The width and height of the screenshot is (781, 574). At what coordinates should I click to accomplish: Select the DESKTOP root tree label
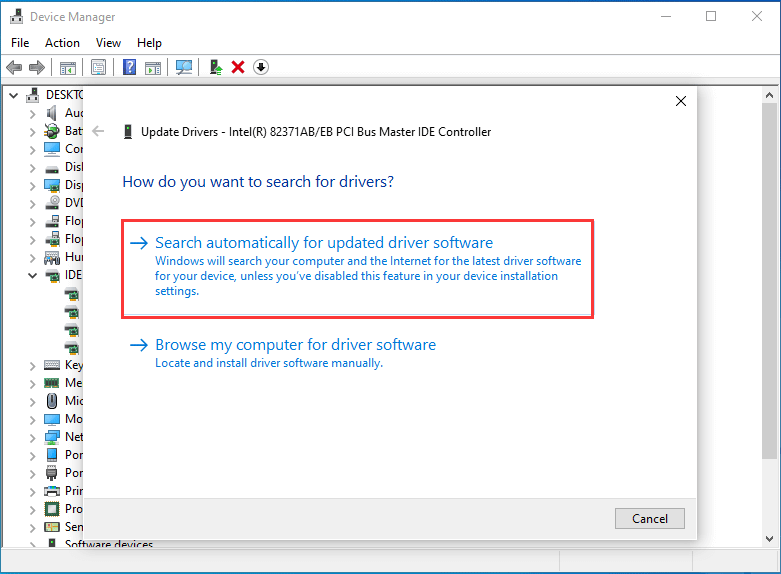pos(64,95)
